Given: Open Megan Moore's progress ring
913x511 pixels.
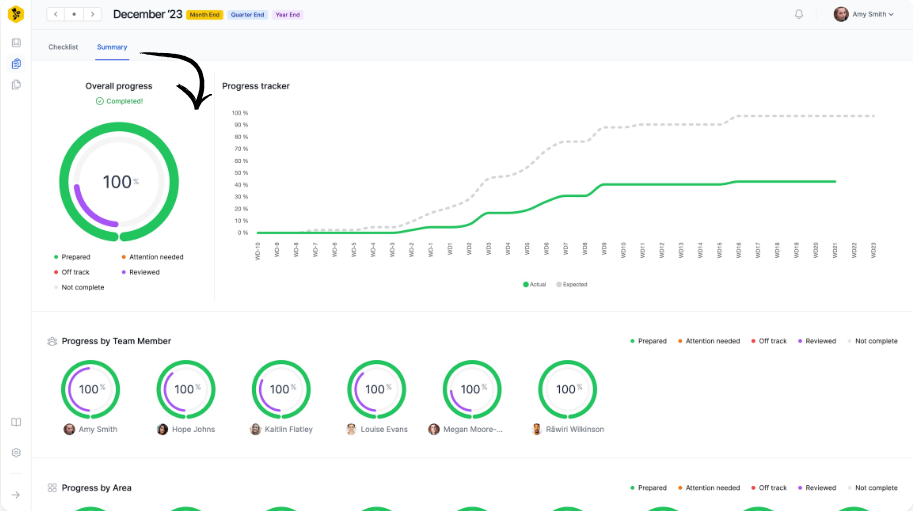Looking at the screenshot, I should coord(472,389).
